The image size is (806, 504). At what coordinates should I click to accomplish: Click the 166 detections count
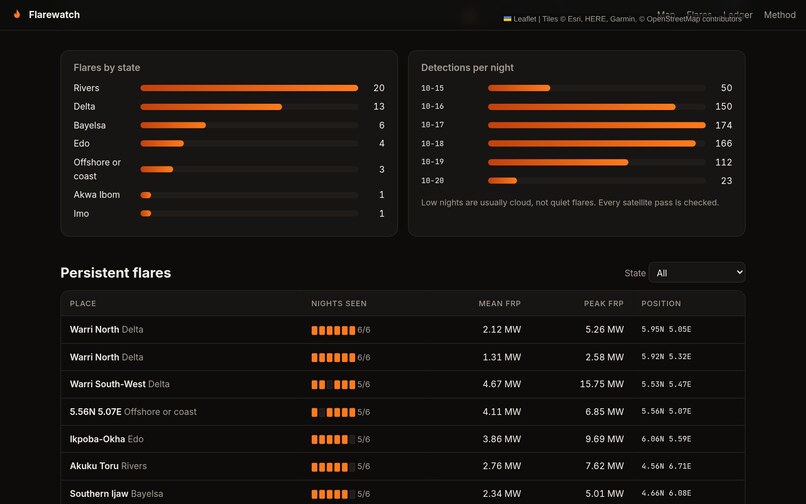(x=723, y=143)
